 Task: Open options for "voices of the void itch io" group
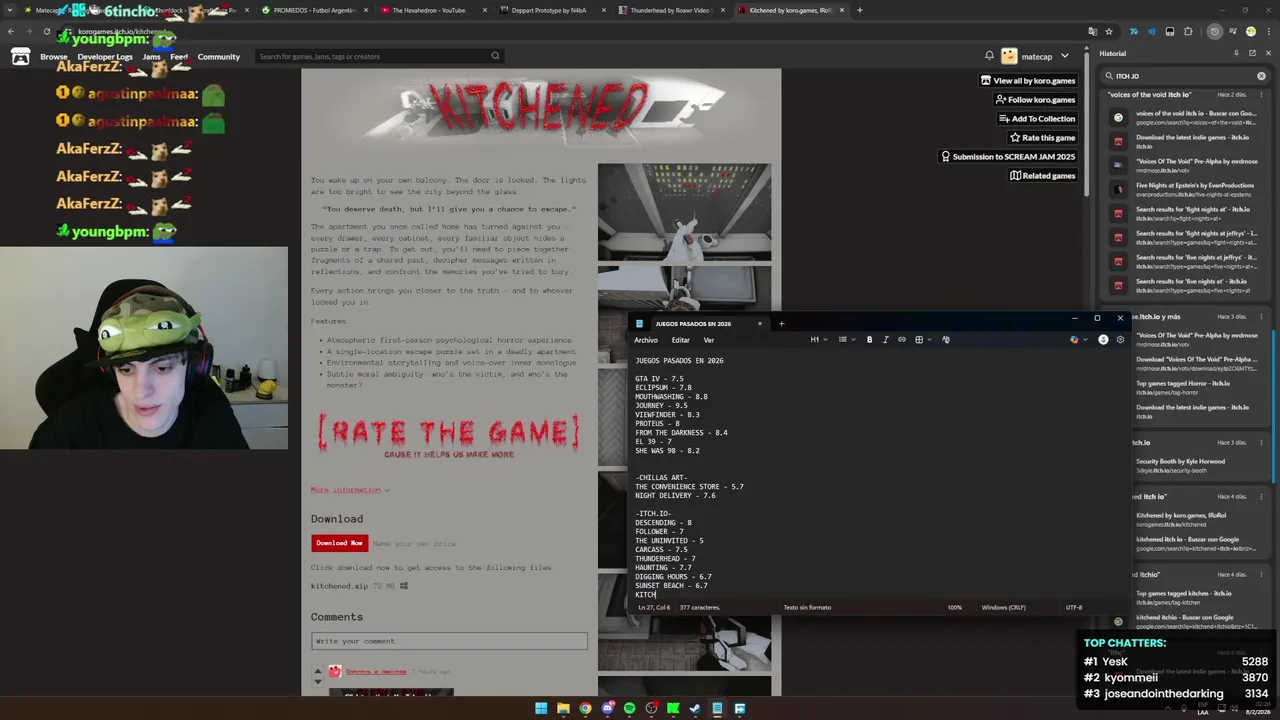1261,94
